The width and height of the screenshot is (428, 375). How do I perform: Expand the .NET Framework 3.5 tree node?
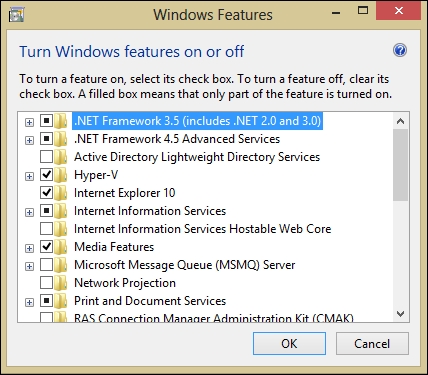tap(29, 122)
